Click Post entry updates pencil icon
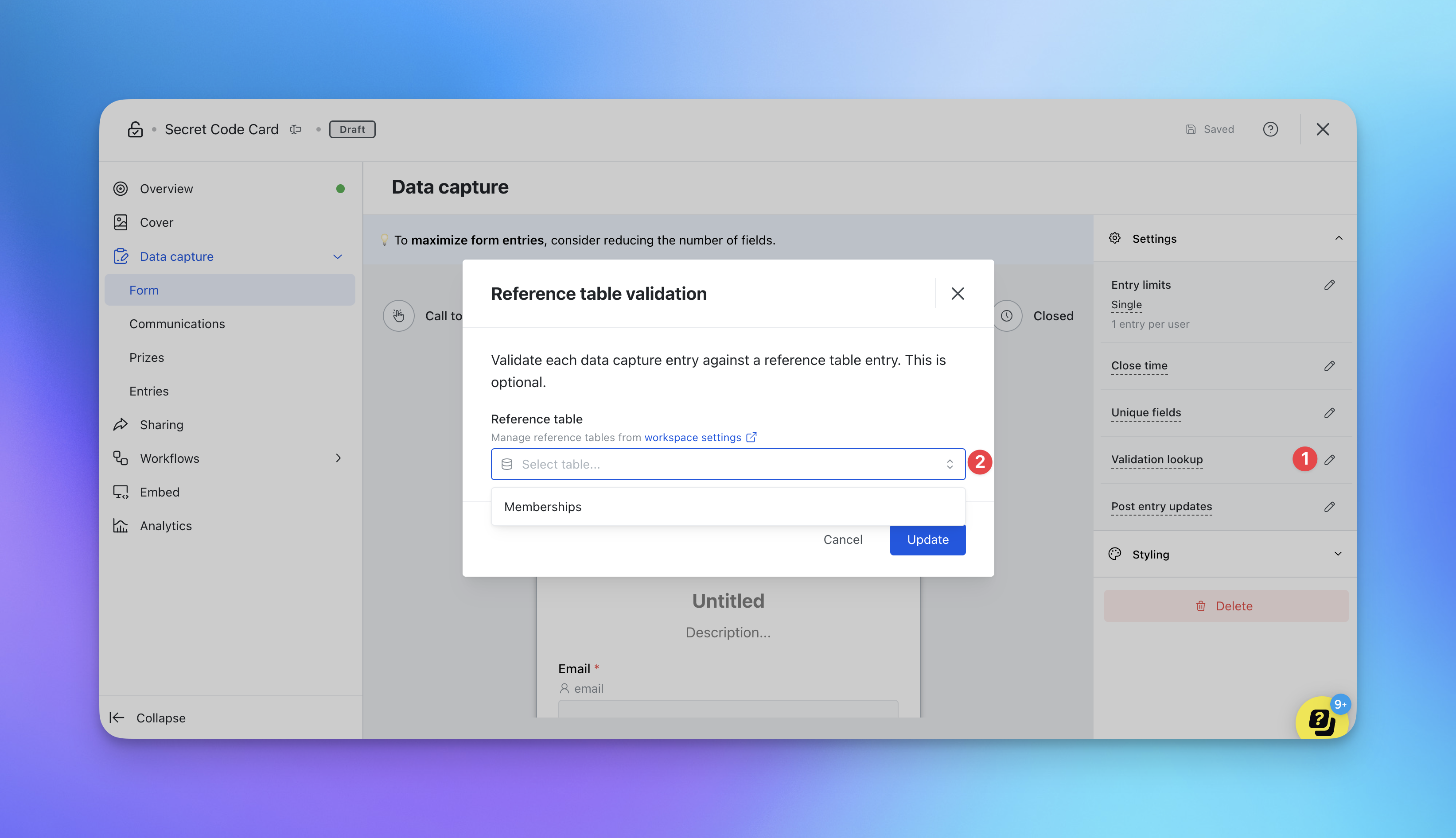The height and width of the screenshot is (838, 1456). tap(1329, 507)
